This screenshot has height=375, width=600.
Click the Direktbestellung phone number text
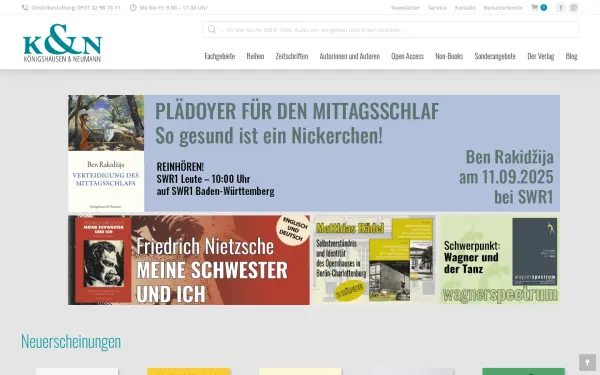coord(76,8)
